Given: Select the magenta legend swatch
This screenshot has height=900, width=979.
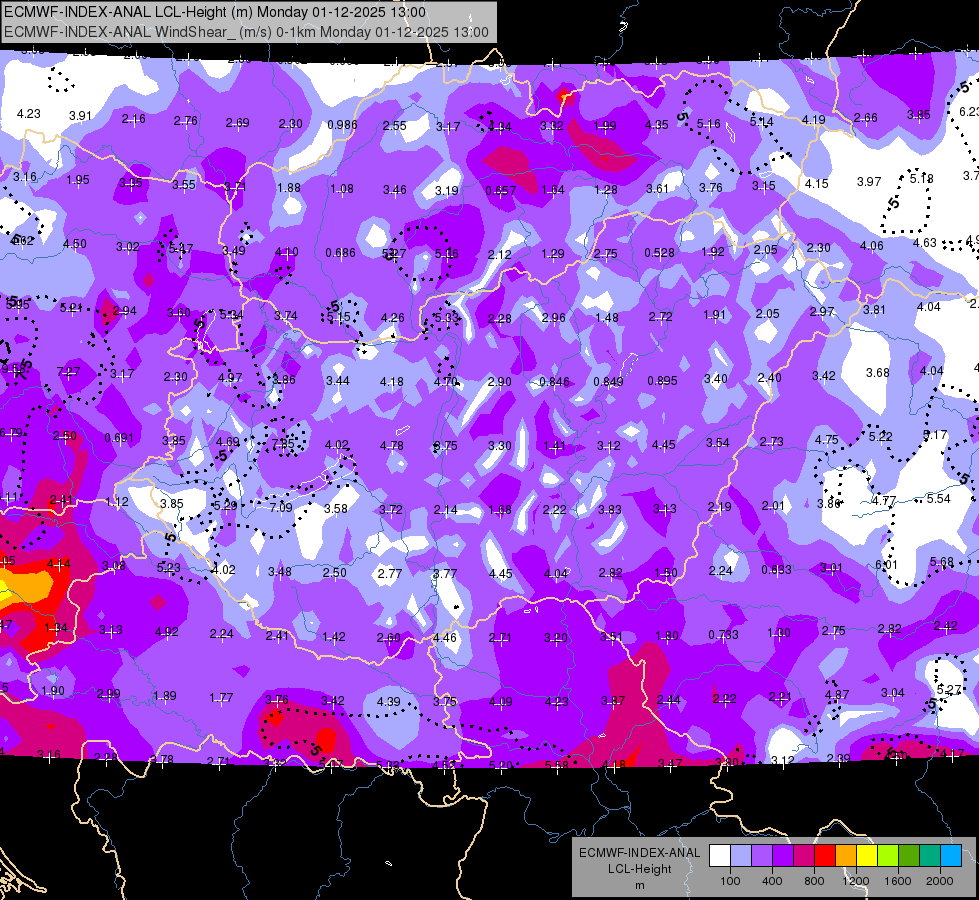Looking at the screenshot, I should [804, 856].
